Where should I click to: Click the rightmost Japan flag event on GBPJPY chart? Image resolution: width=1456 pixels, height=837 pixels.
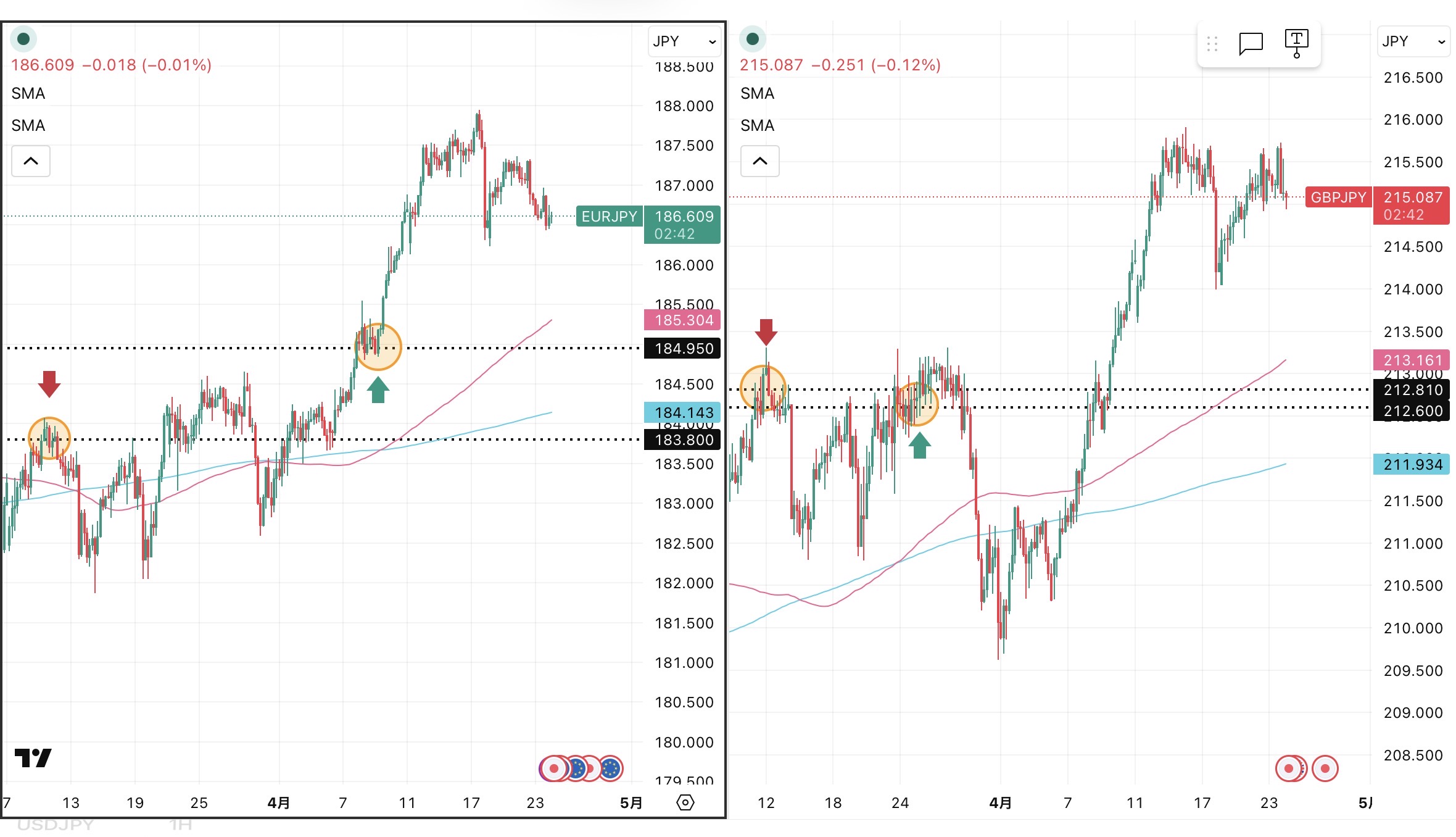pos(1325,768)
